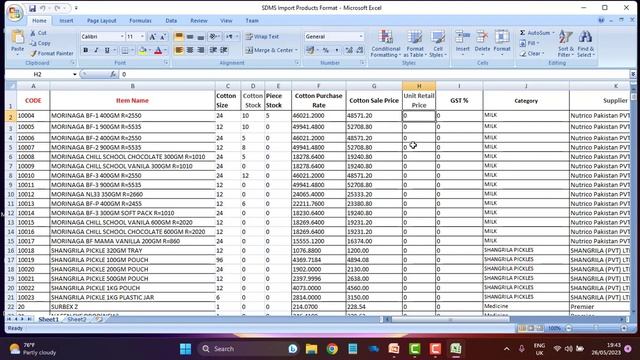The image size is (640, 360).
Task: Adjust the zoom slider in status bar
Action: click(596, 328)
